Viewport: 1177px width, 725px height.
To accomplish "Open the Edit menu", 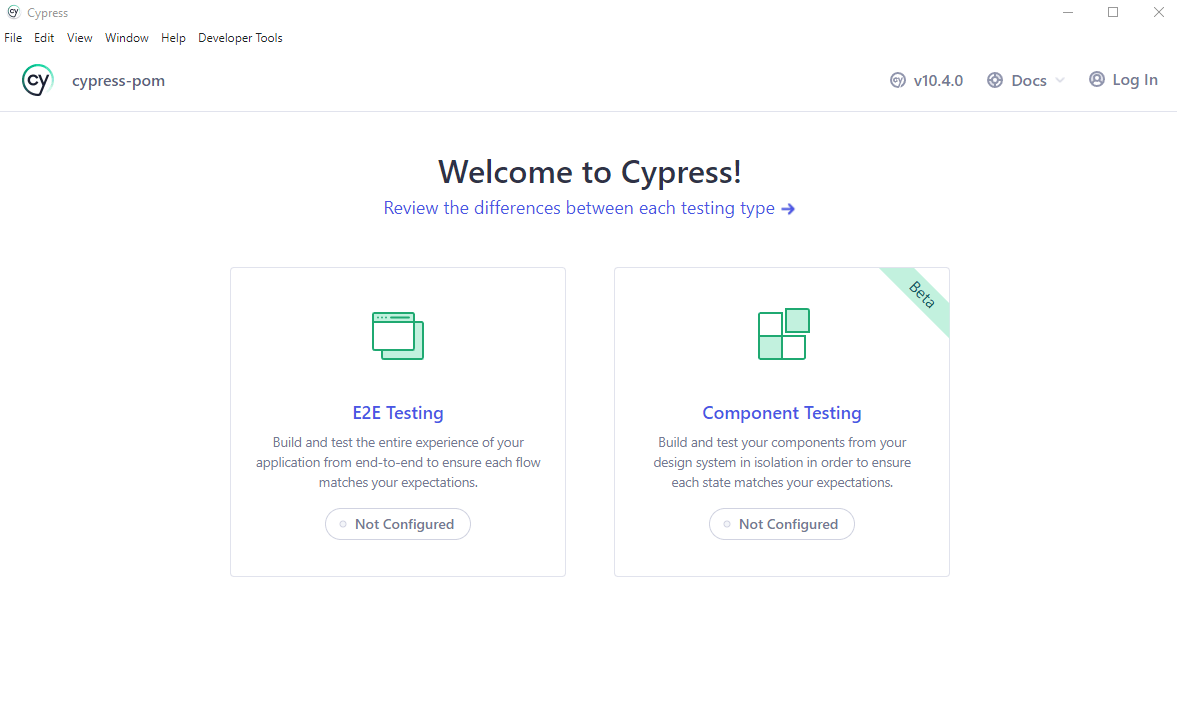I will click(44, 38).
